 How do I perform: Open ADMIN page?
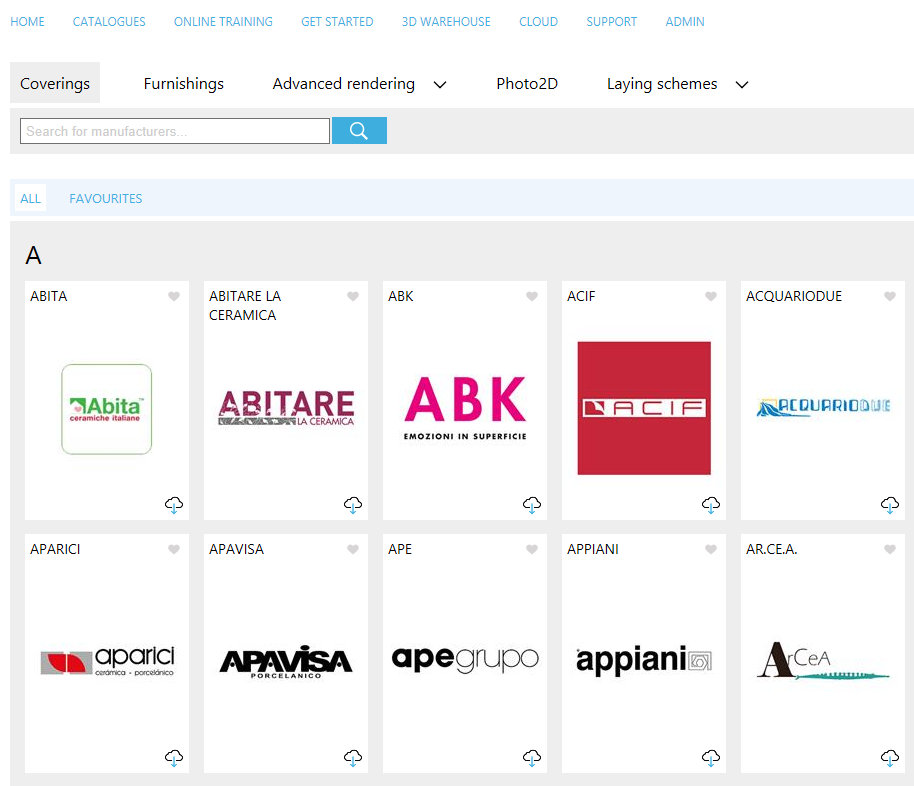685,22
